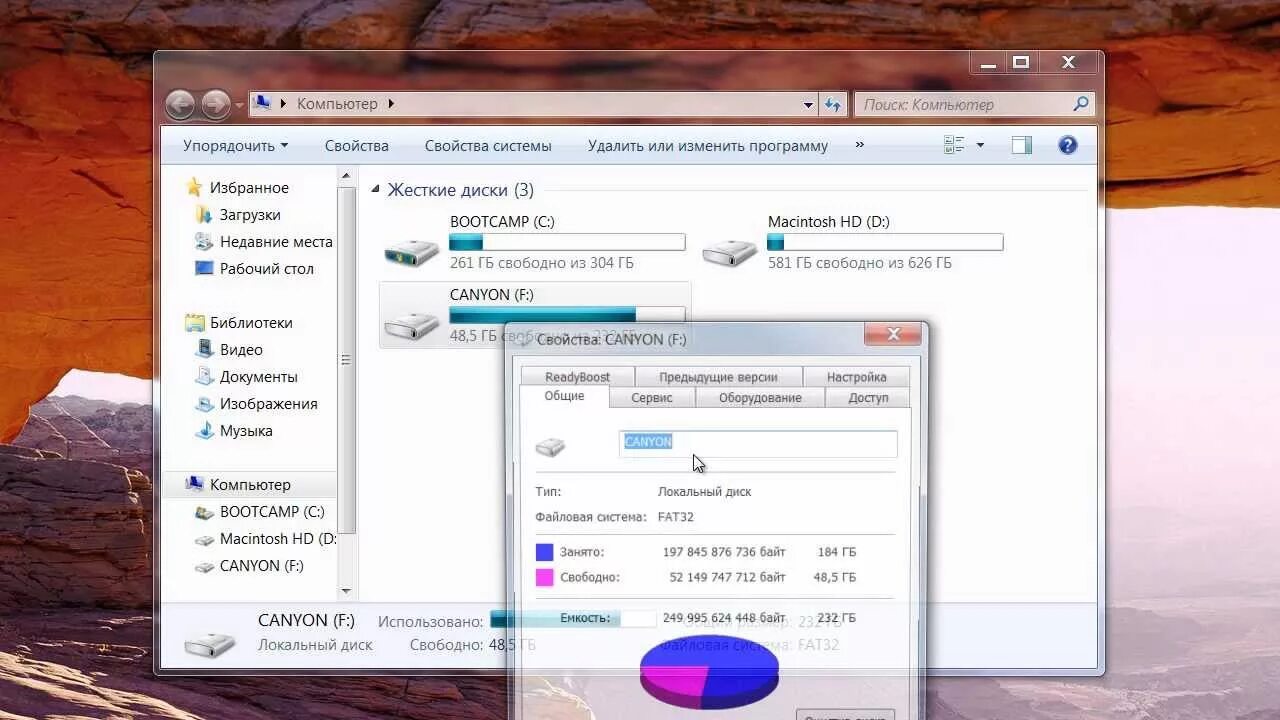Image resolution: width=1280 pixels, height=720 pixels.
Task: Open the Документы library
Action: tap(258, 377)
